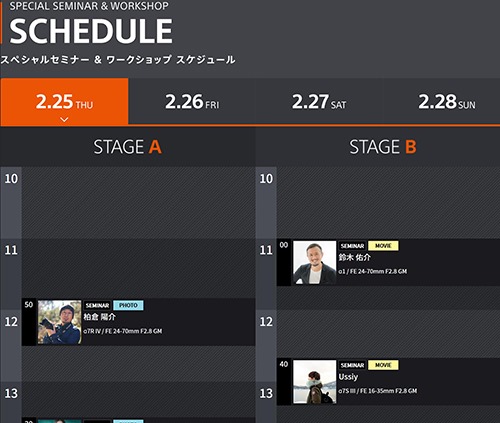Viewport: 500px width, 423px height.
Task: Select the 2.25 THU date tab
Action: 64,101
